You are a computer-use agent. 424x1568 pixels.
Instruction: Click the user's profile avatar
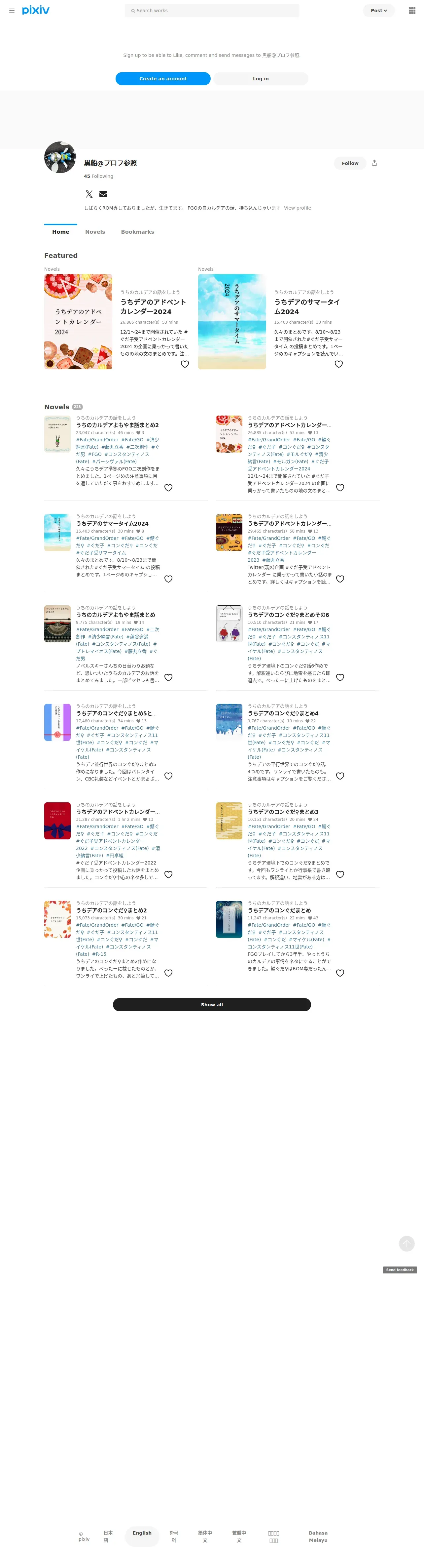[60, 158]
